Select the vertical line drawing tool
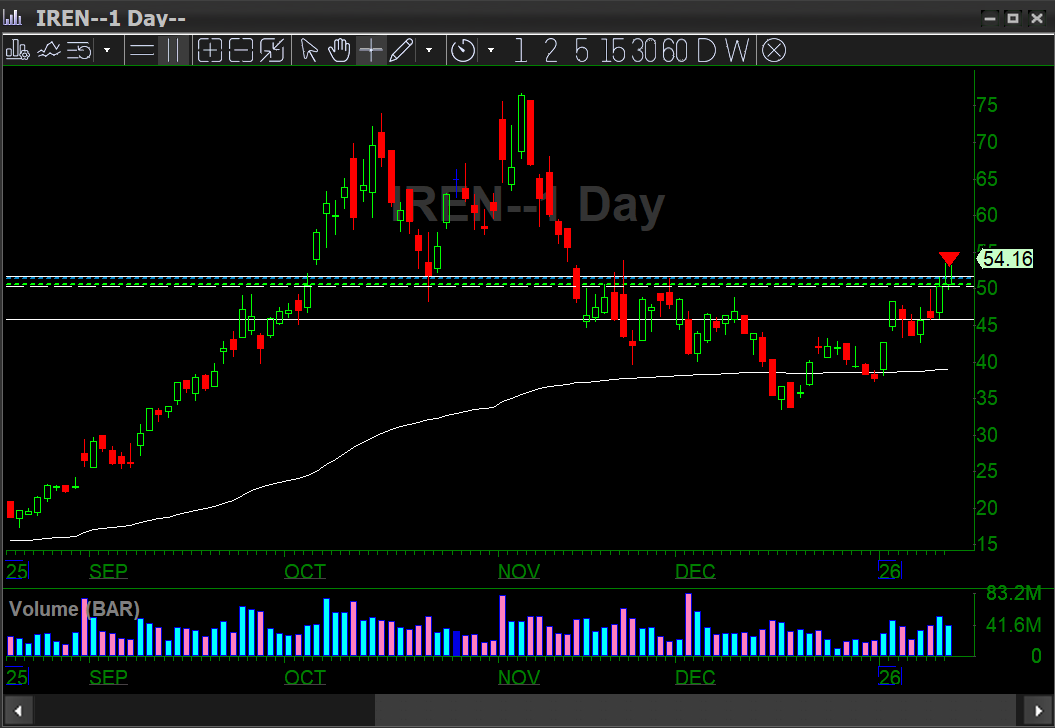Viewport: 1055px width, 728px height. 174,50
